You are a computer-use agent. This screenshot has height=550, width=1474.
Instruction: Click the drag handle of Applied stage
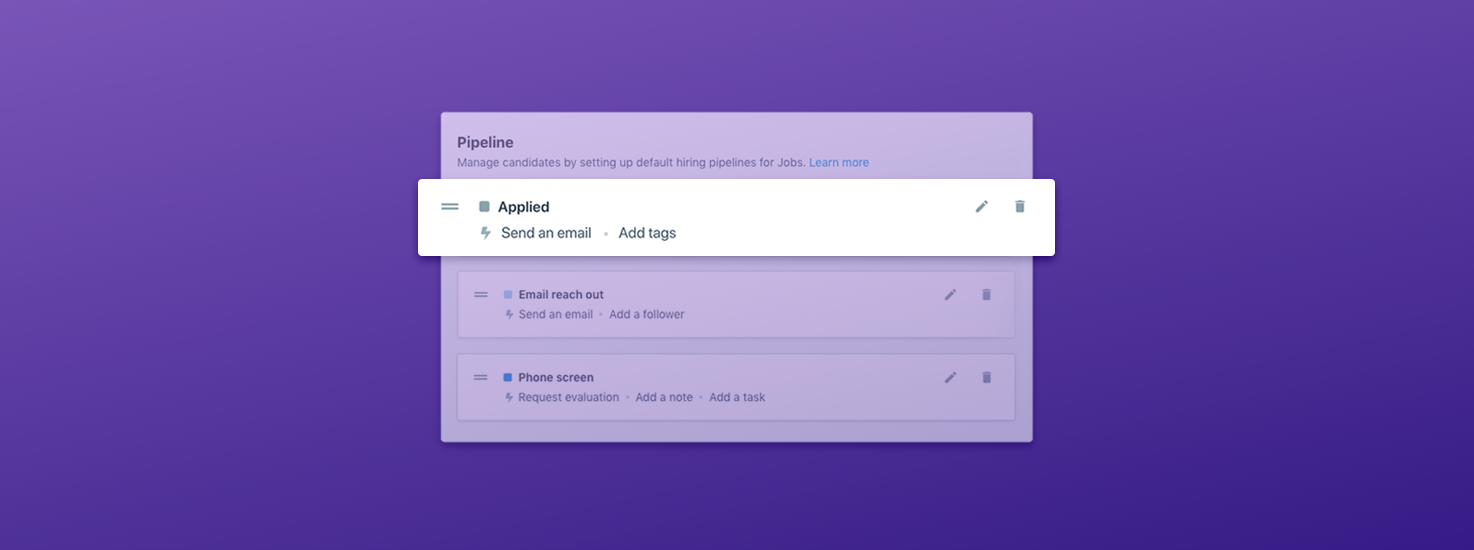[450, 206]
